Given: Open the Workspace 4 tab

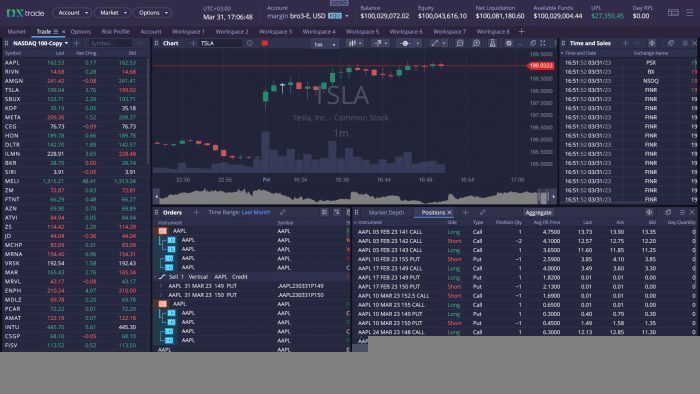Looking at the screenshot, I should [x=319, y=32].
